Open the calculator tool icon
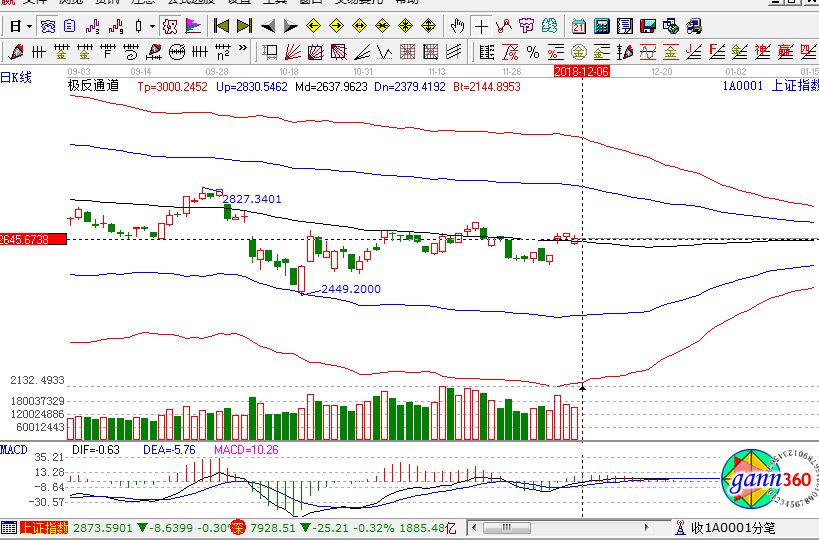 coord(603,26)
